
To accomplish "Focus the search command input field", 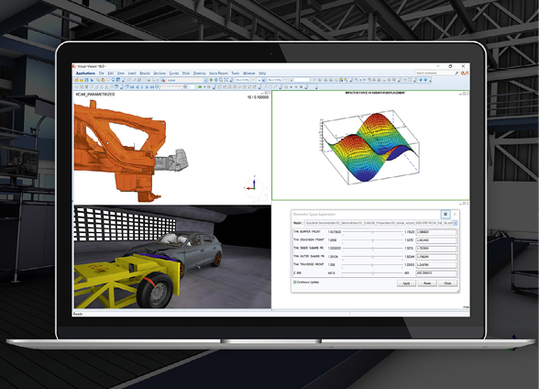I will [x=435, y=73].
